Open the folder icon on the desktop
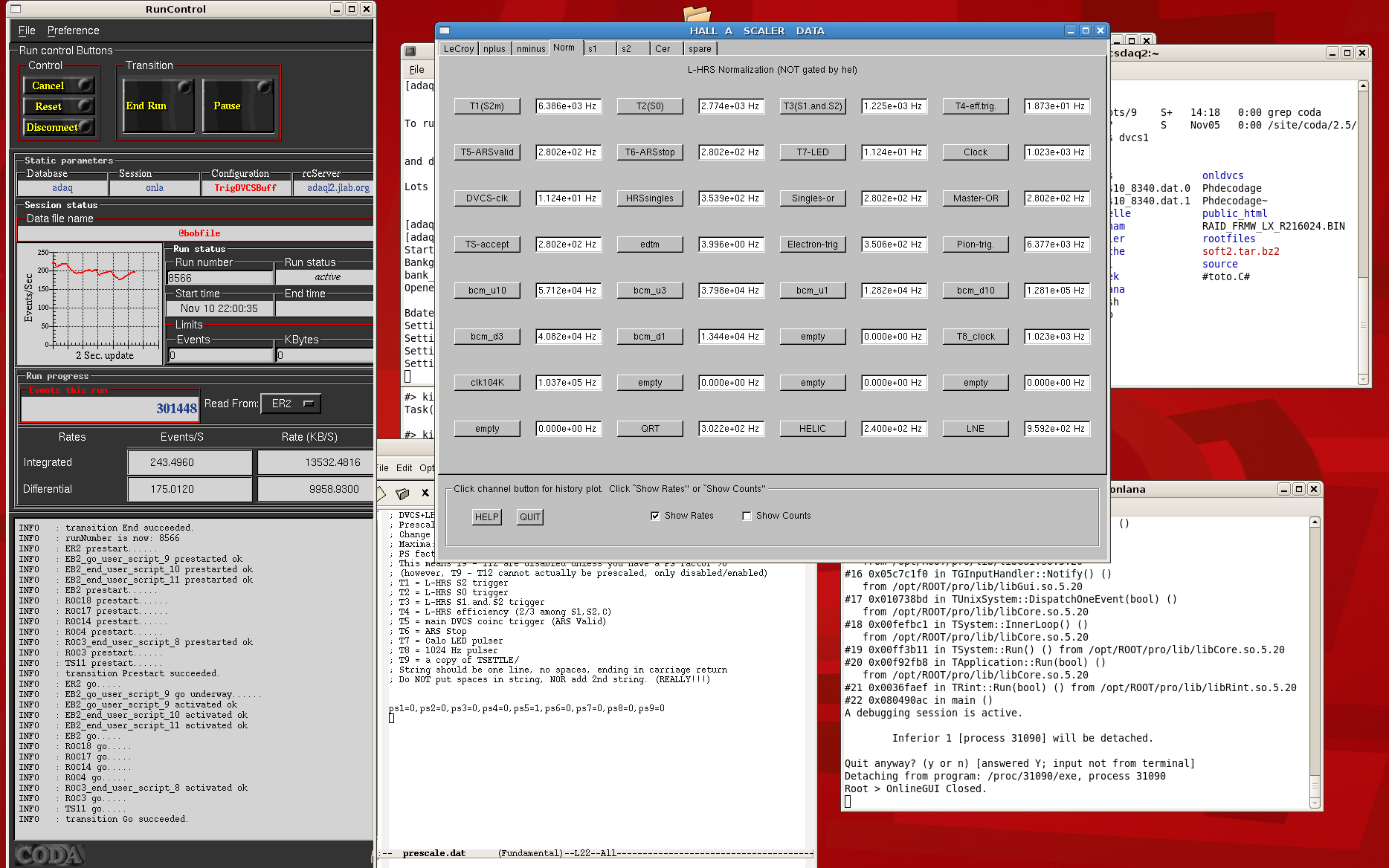 coord(697,13)
